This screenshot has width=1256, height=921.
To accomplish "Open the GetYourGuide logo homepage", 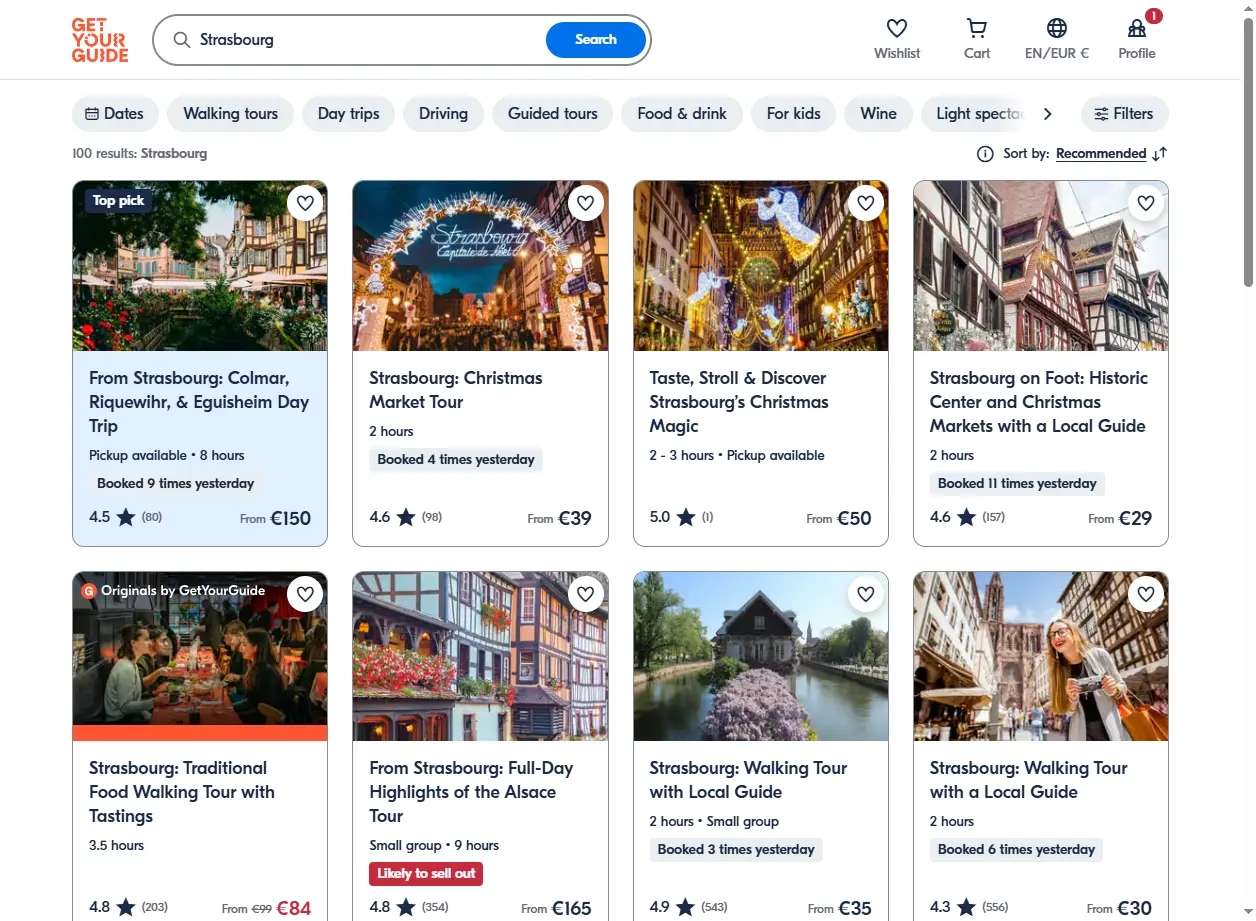I will coord(100,40).
